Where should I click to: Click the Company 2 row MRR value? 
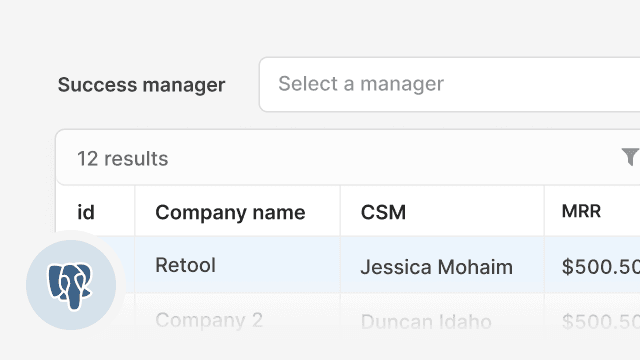click(x=600, y=322)
